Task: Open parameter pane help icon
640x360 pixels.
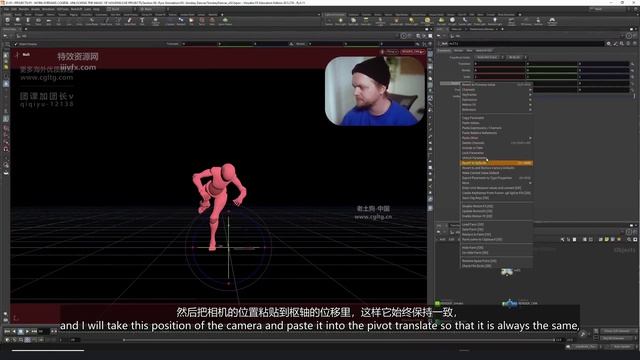Action: click(634, 43)
